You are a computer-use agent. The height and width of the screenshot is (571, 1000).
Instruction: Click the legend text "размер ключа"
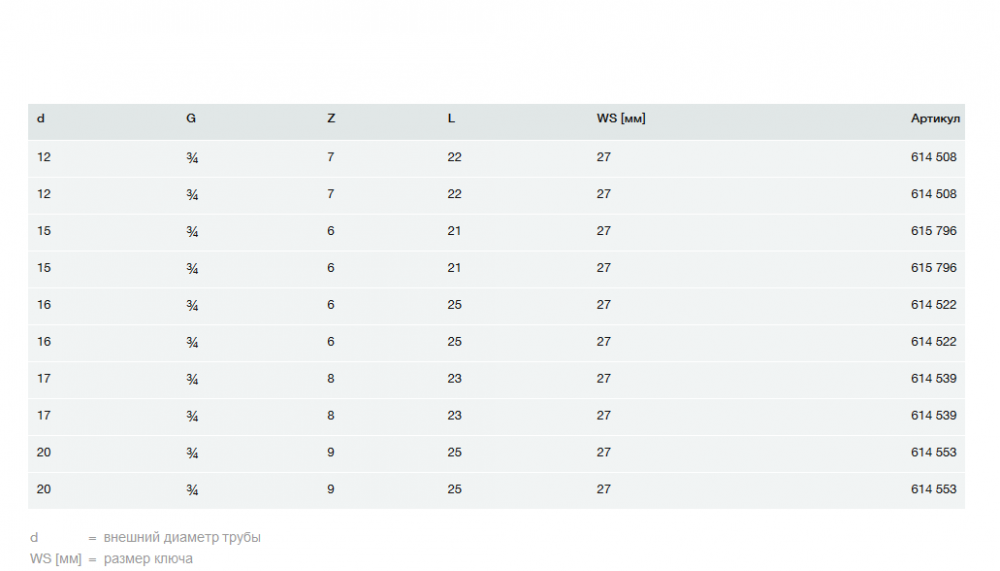148,559
